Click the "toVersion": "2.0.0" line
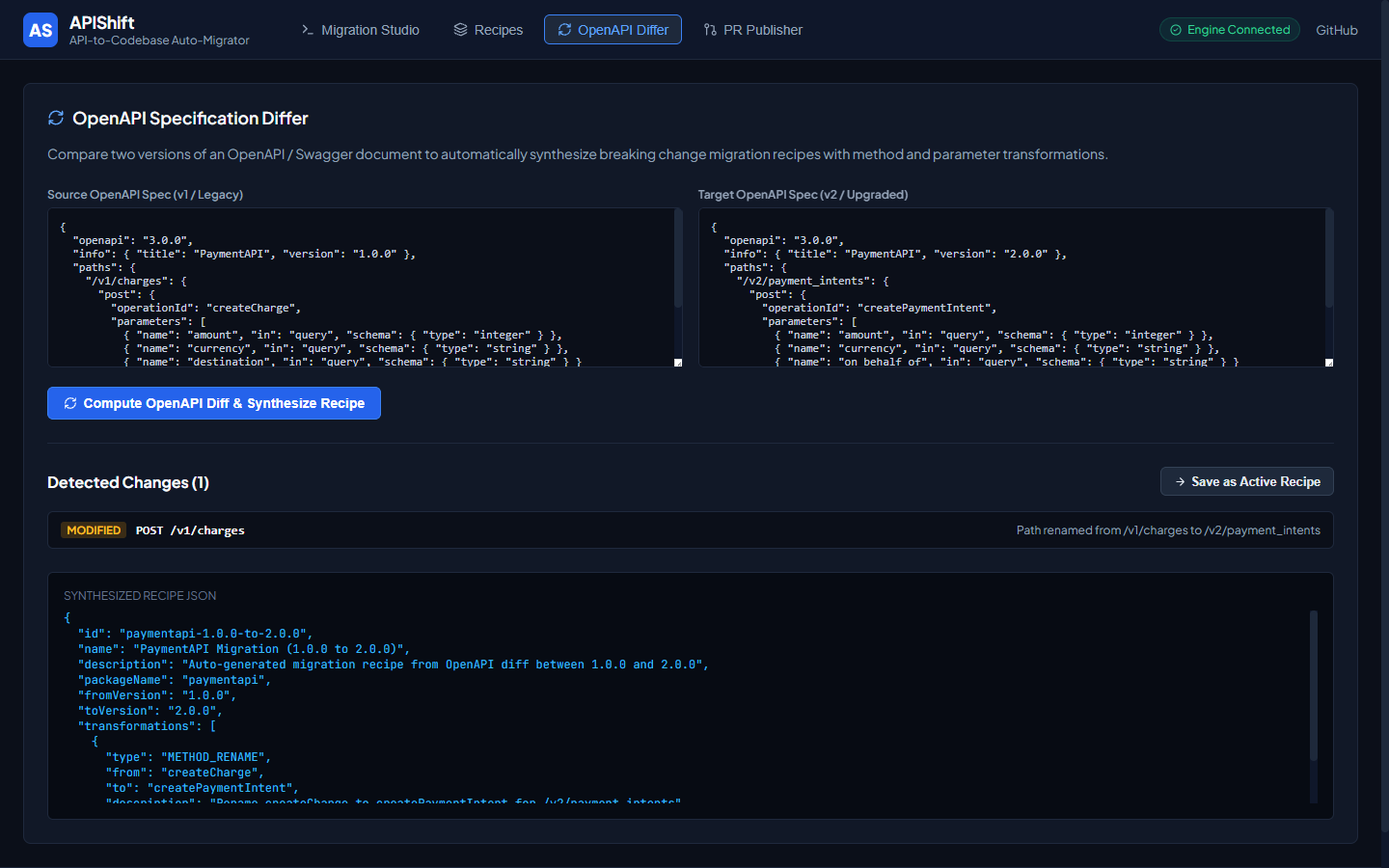The width and height of the screenshot is (1389, 868). click(150, 711)
